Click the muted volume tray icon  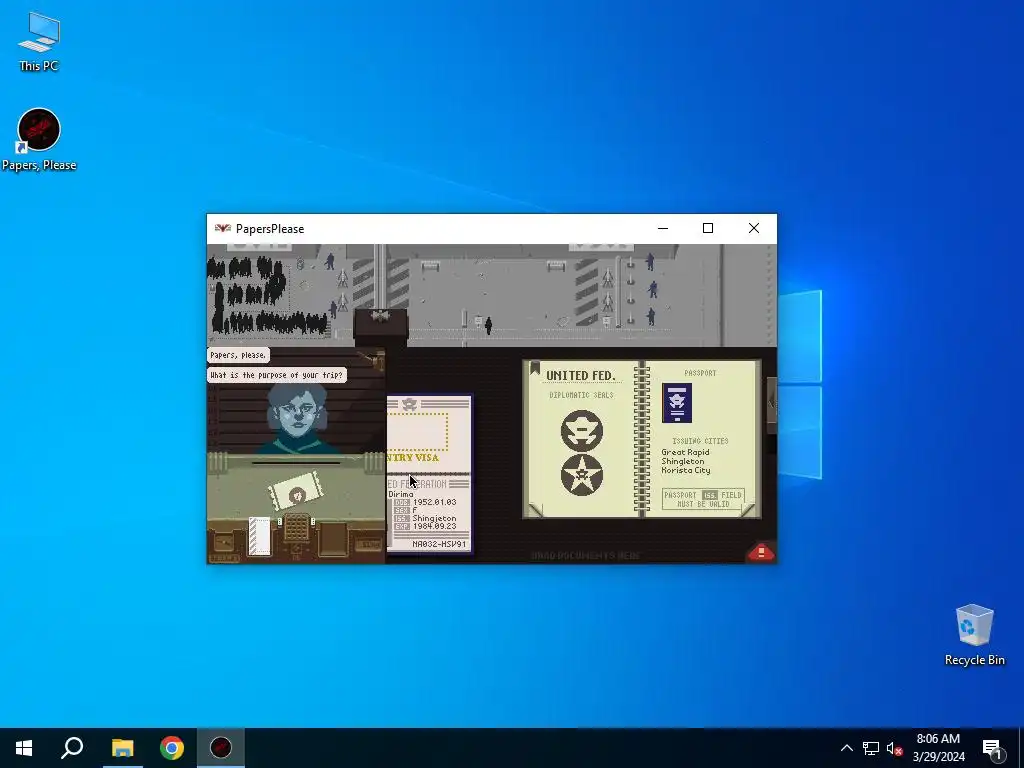894,748
